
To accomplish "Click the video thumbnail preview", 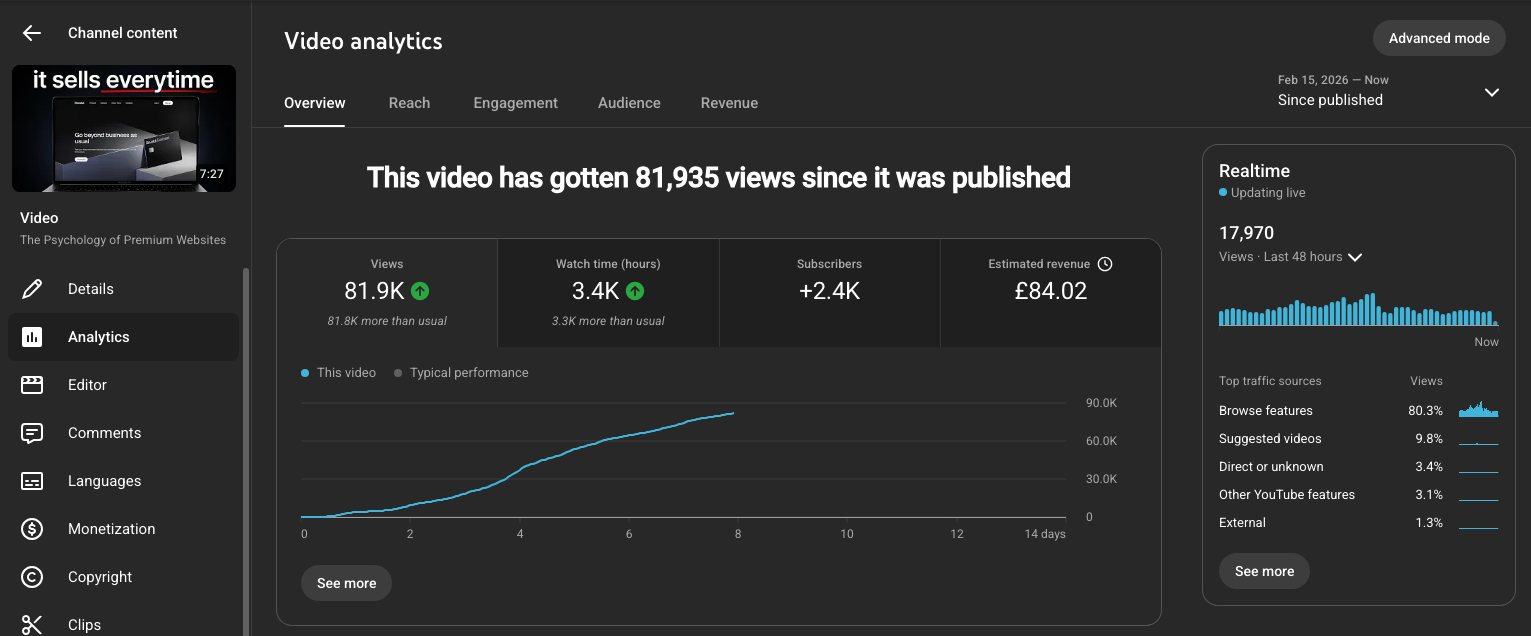I will coord(123,128).
